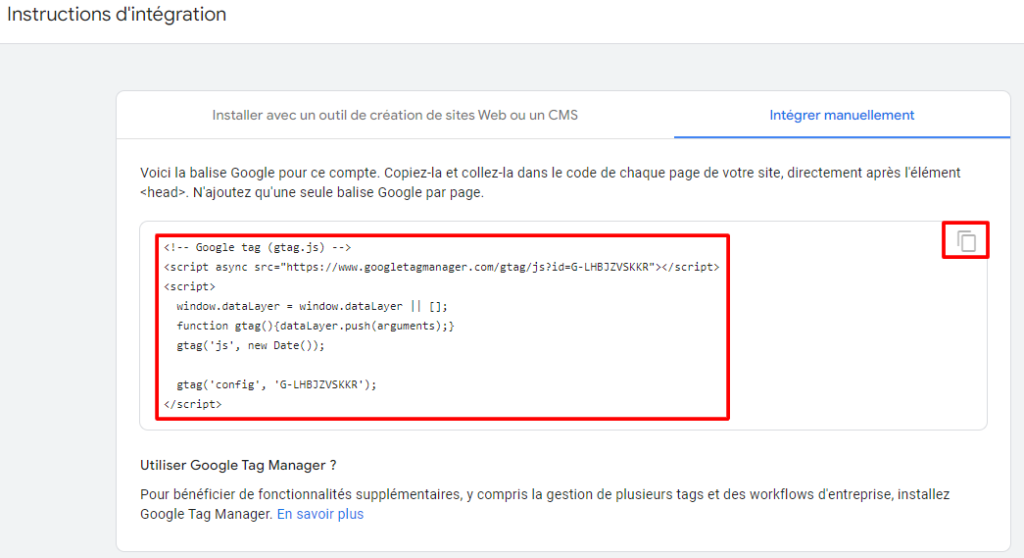Screen dimensions: 1024x558
Task: Click the Utiliser Google Tag Manager heading
Action: 238,465
